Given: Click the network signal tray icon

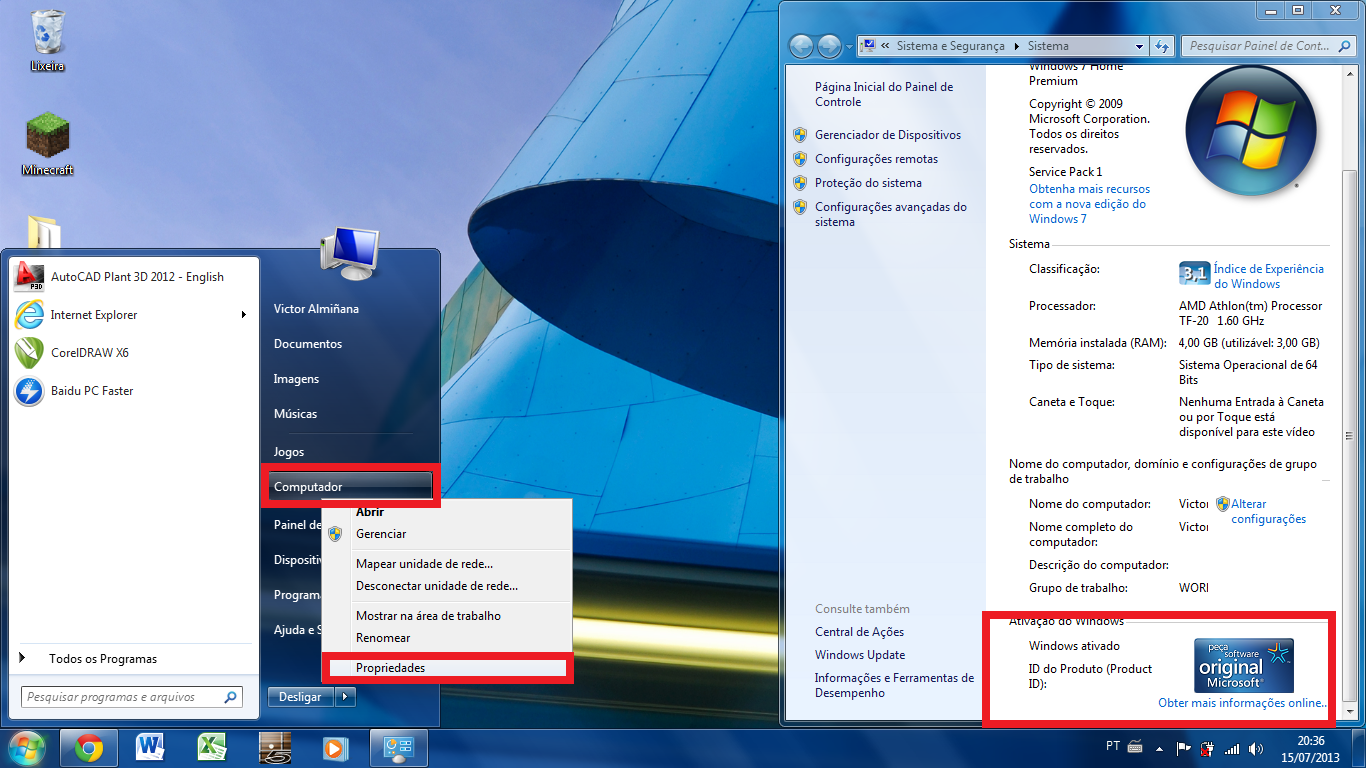Looking at the screenshot, I should (1231, 748).
